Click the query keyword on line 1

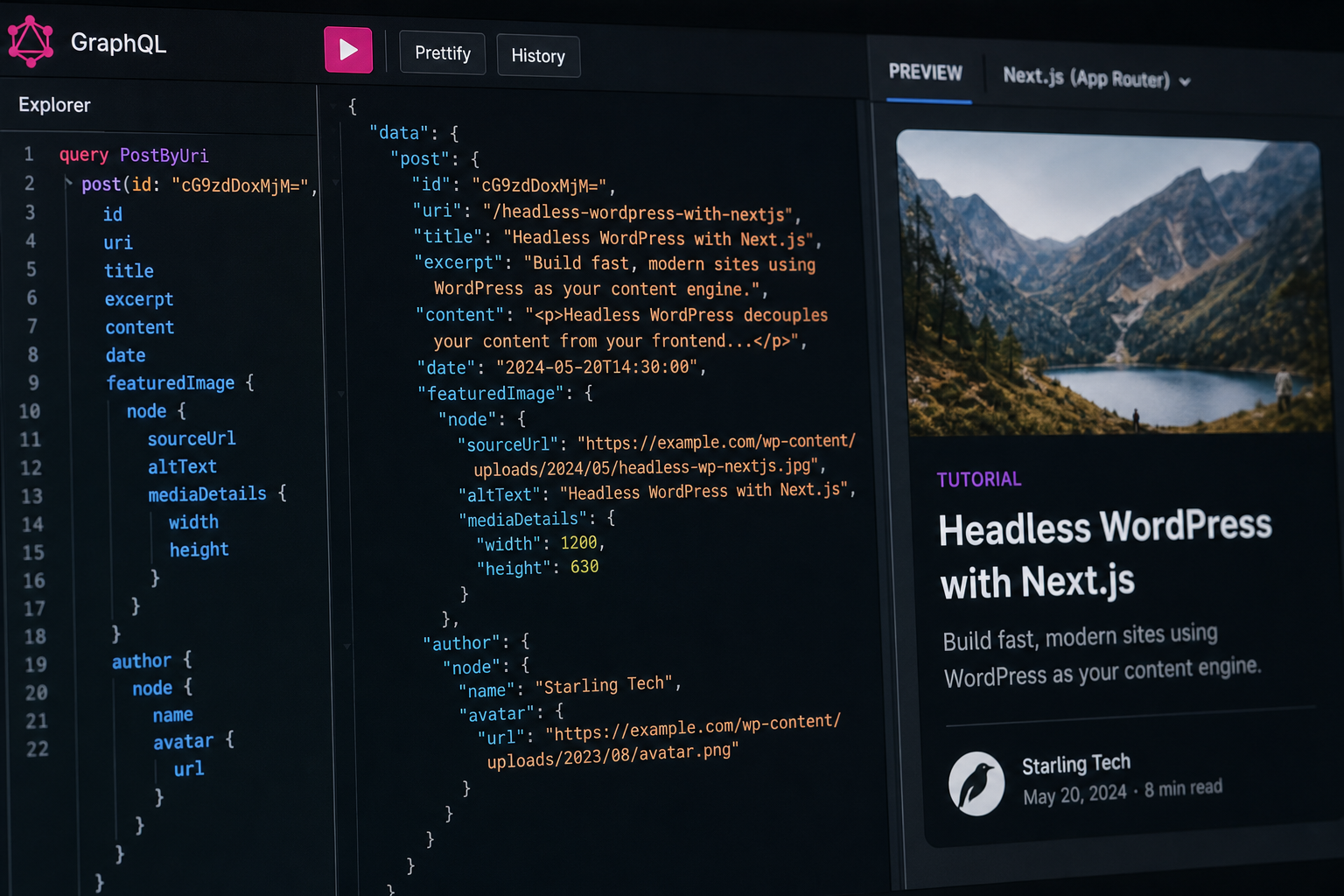point(84,155)
